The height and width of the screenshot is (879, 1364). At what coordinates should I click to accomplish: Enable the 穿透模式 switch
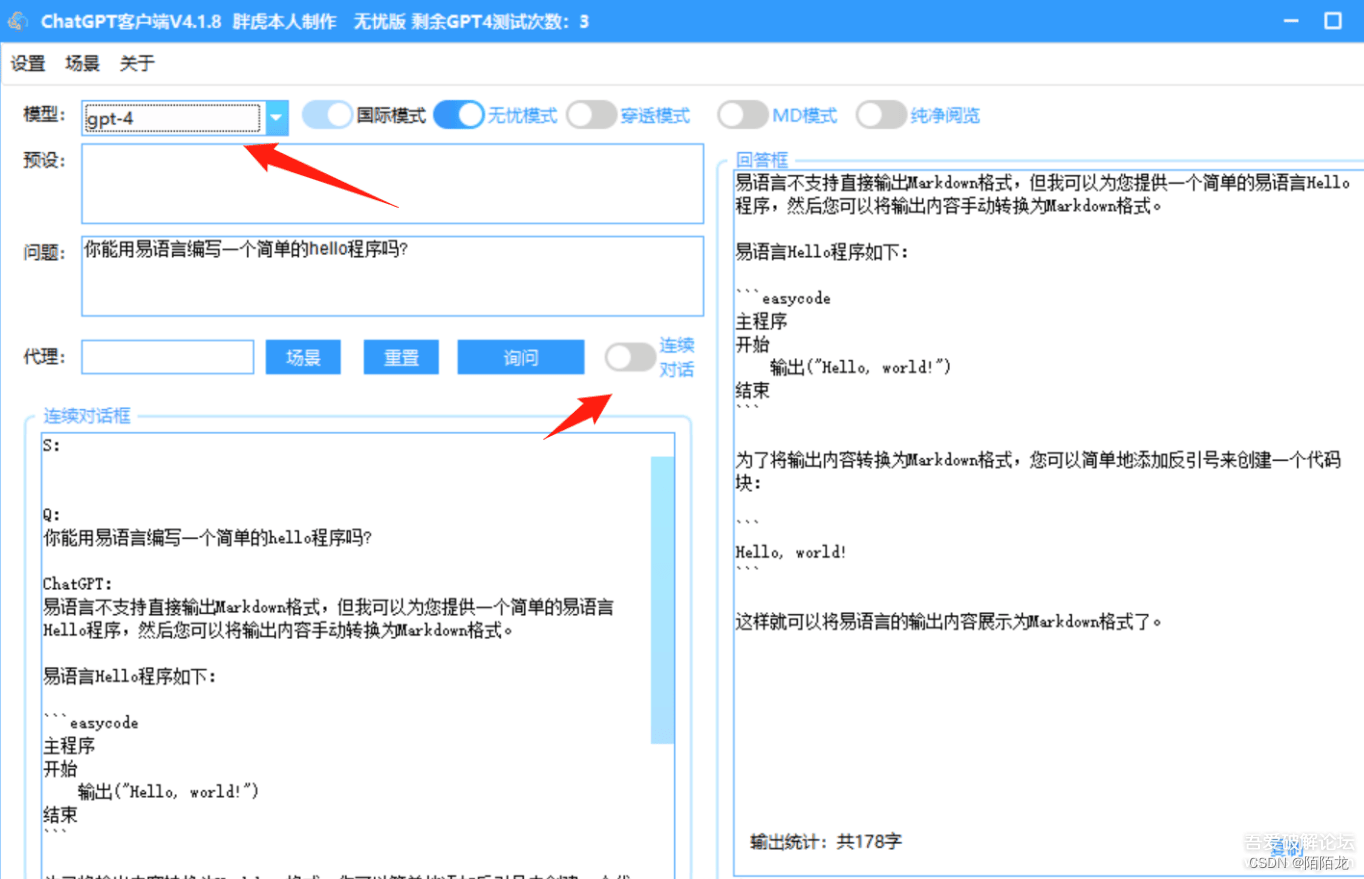click(591, 115)
